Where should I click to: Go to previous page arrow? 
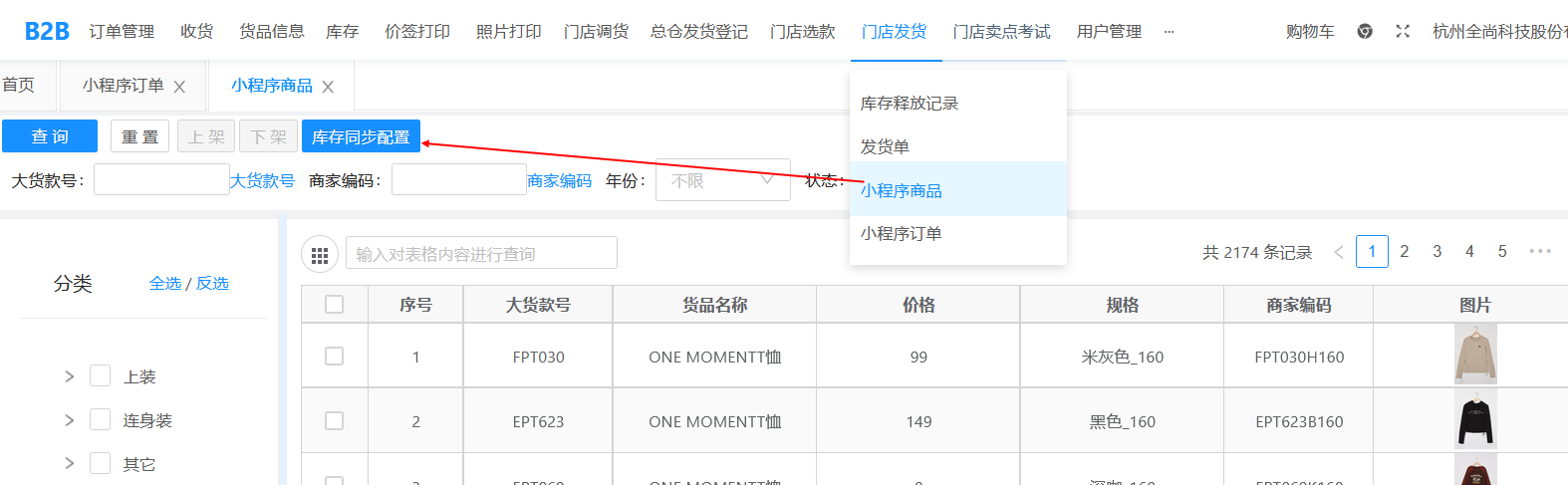pos(1338,252)
